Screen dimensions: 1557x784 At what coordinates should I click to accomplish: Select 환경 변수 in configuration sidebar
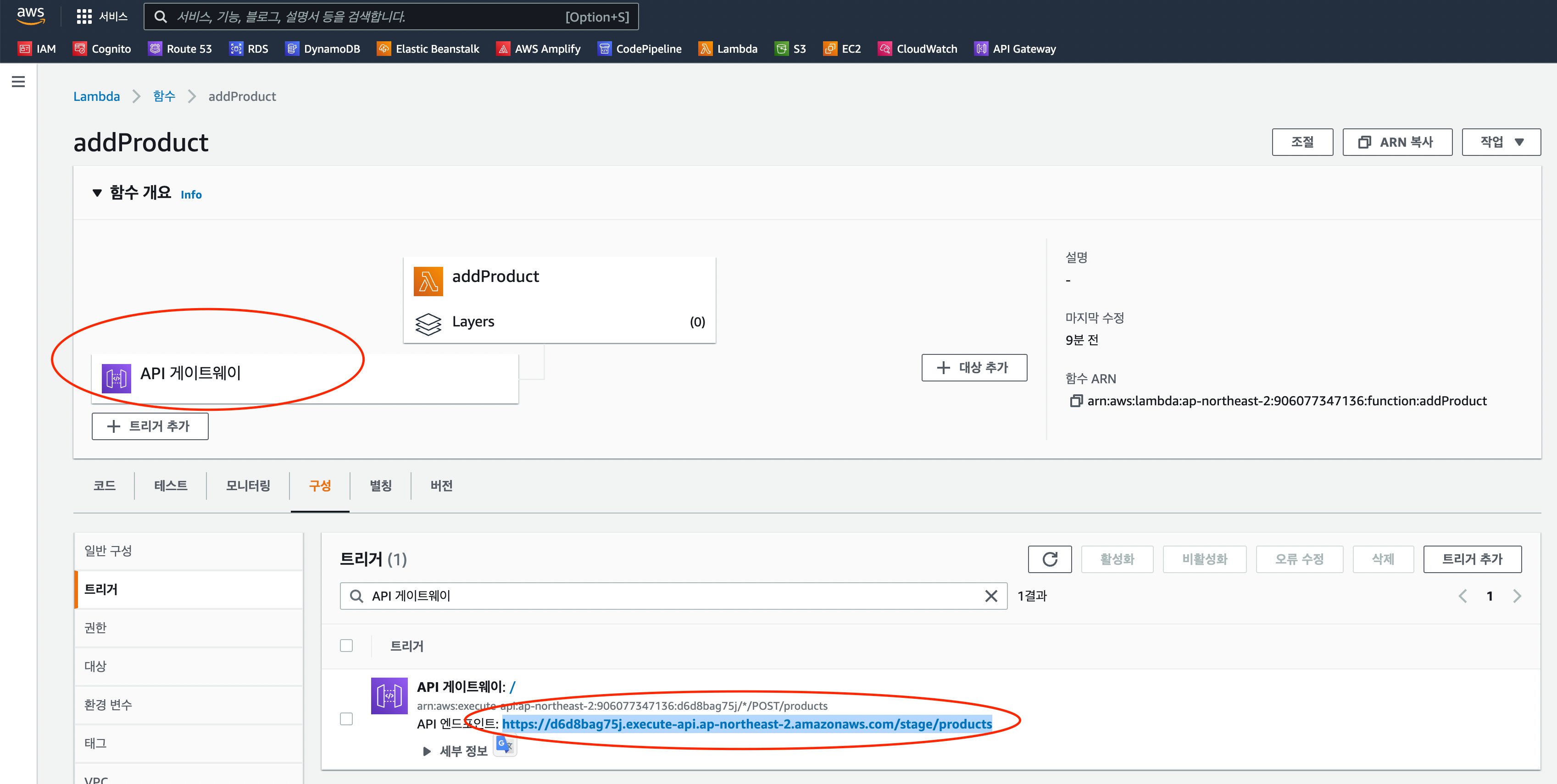coord(108,705)
